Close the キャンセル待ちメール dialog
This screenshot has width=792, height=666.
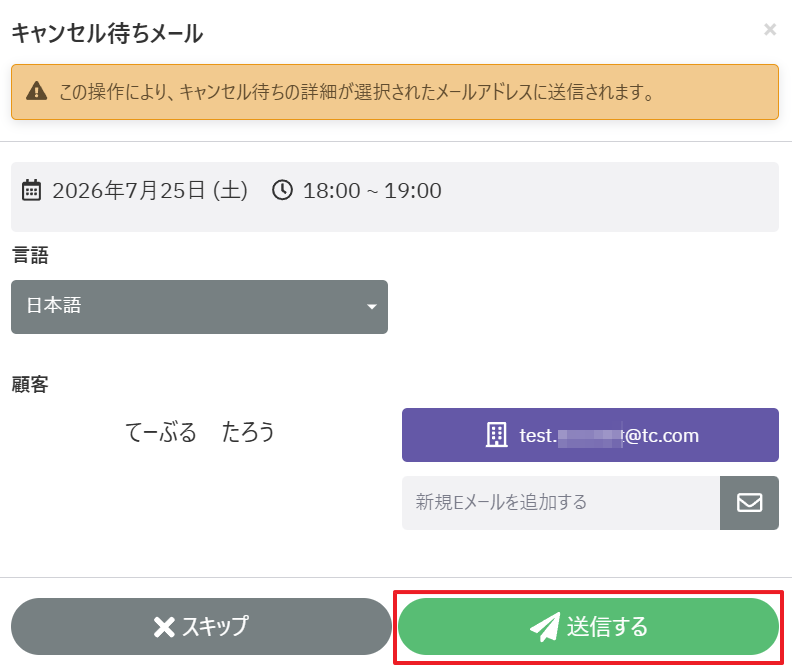[x=770, y=30]
